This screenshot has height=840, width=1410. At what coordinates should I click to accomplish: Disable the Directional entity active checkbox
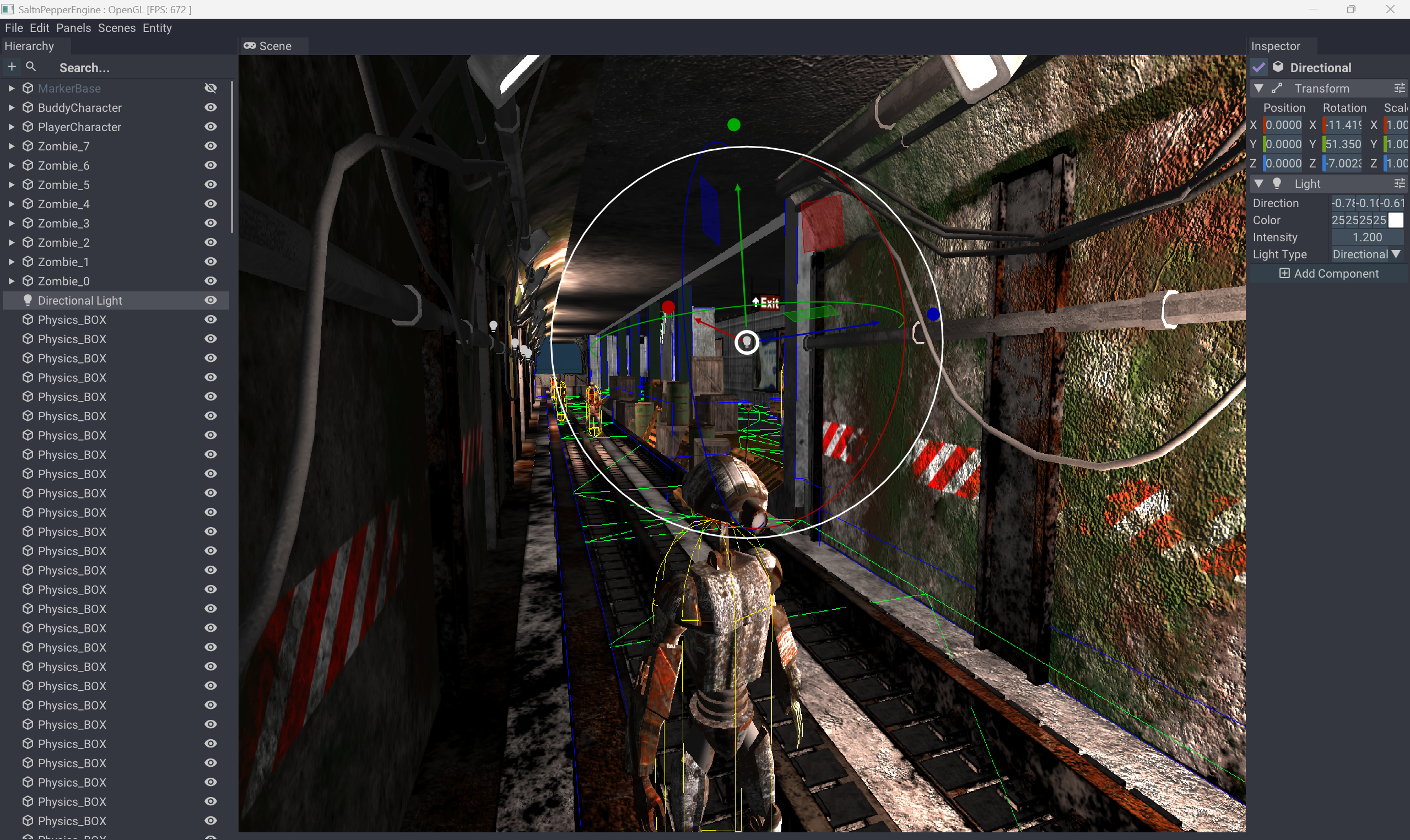point(1259,67)
